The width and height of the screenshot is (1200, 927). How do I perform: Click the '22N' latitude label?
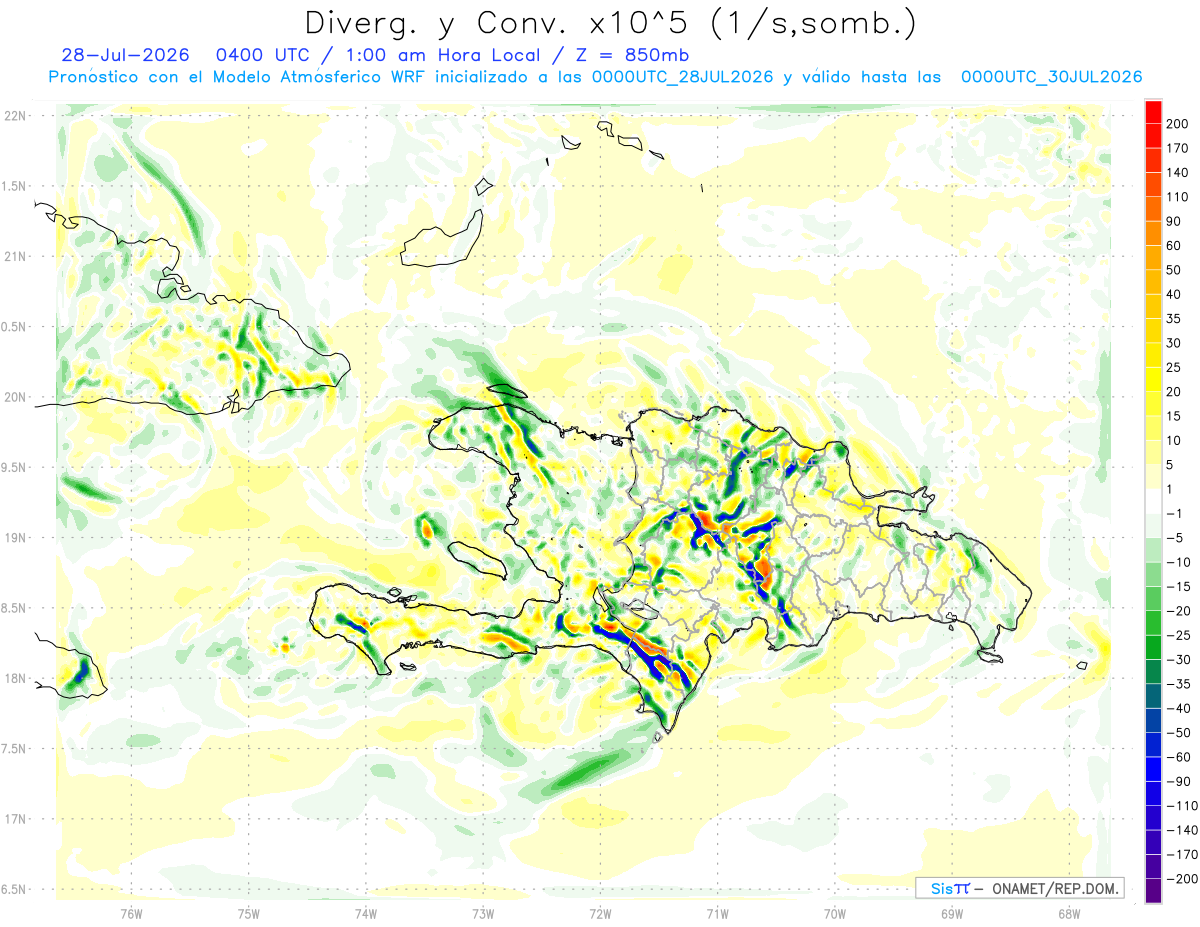(x=14, y=116)
